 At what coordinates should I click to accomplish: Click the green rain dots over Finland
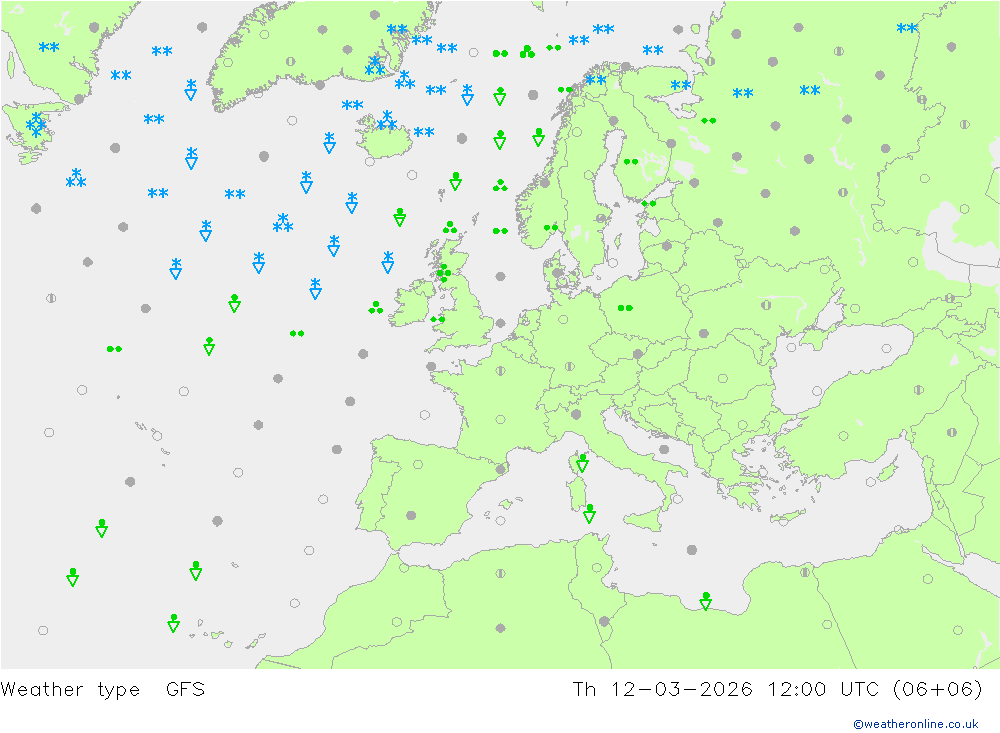point(631,162)
